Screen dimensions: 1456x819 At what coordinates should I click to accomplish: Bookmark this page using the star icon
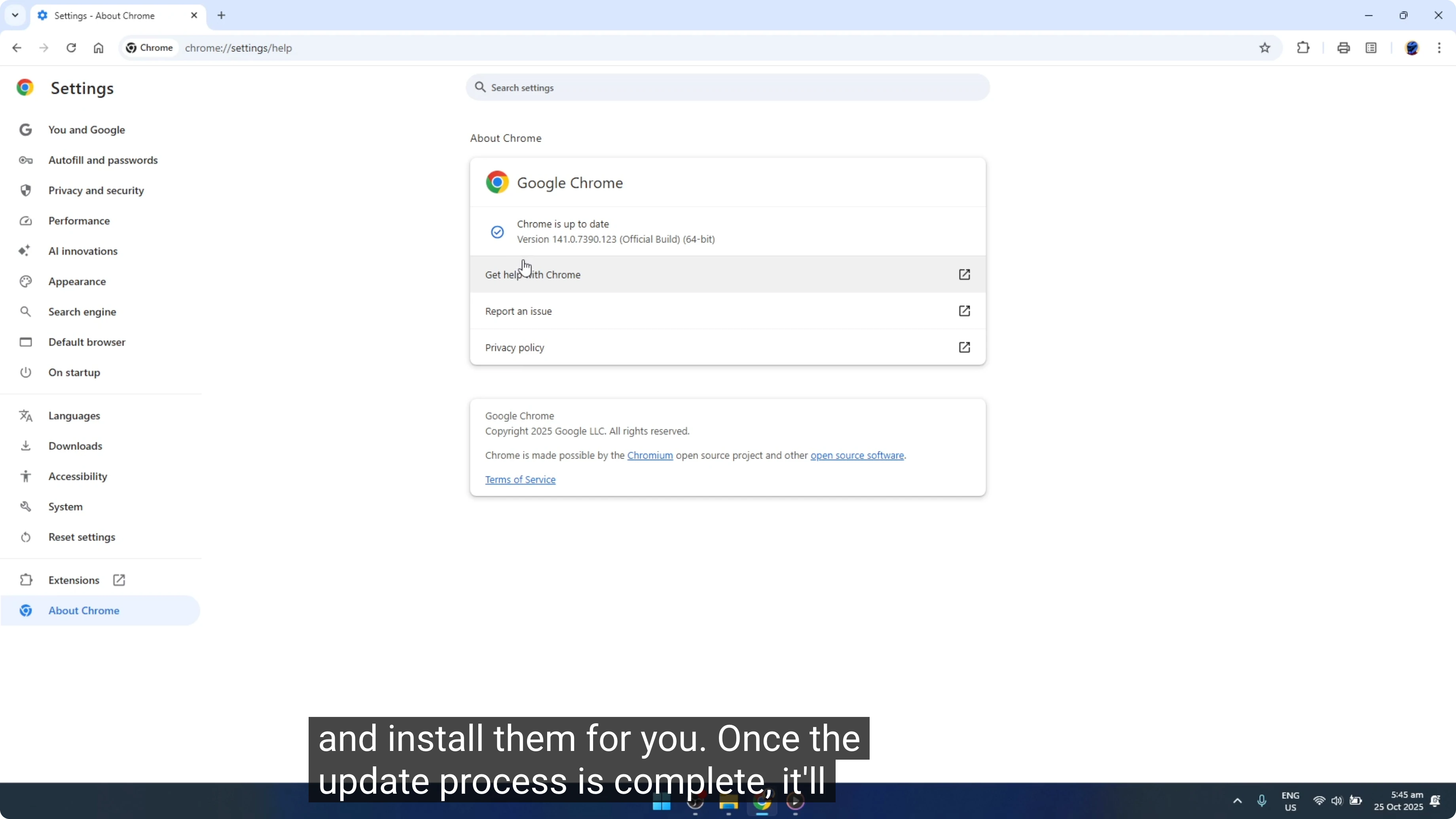pyautogui.click(x=1265, y=47)
